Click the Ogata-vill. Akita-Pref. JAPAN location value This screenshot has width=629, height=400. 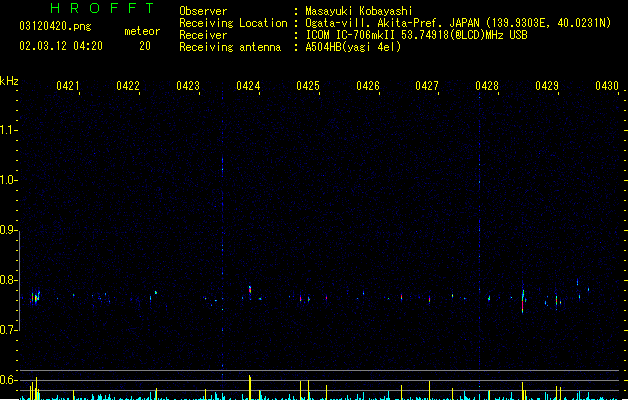point(458,23)
